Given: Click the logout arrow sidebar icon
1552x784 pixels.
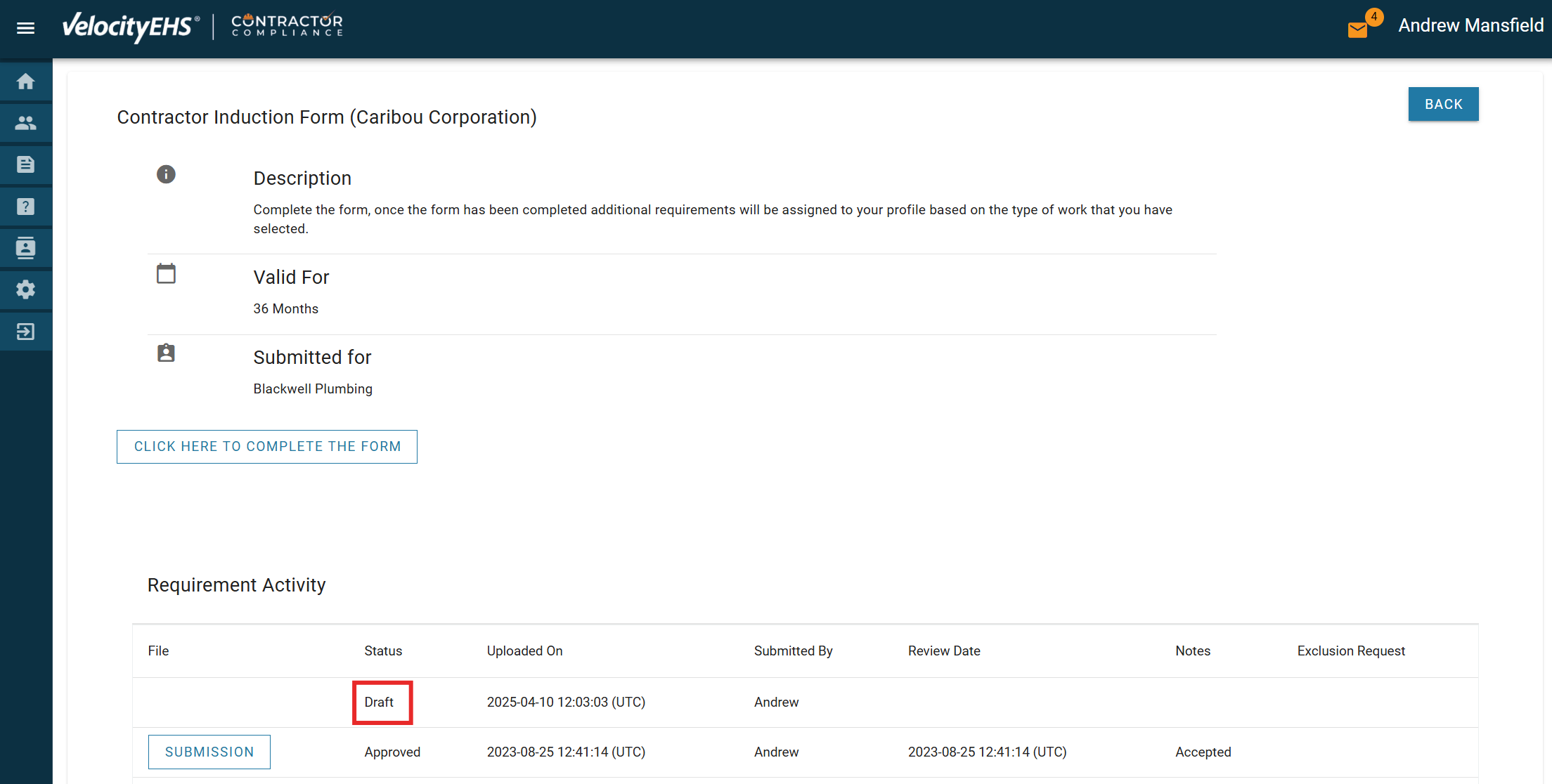Looking at the screenshot, I should coord(26,332).
